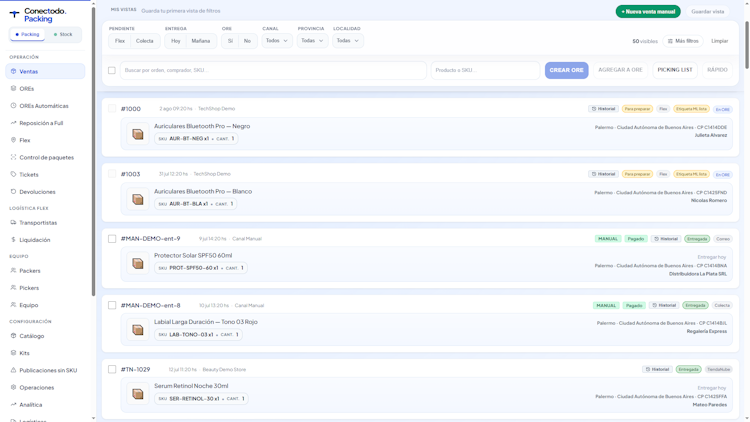This screenshot has width=750, height=422.
Task: Open Historial for order #1000
Action: click(603, 109)
